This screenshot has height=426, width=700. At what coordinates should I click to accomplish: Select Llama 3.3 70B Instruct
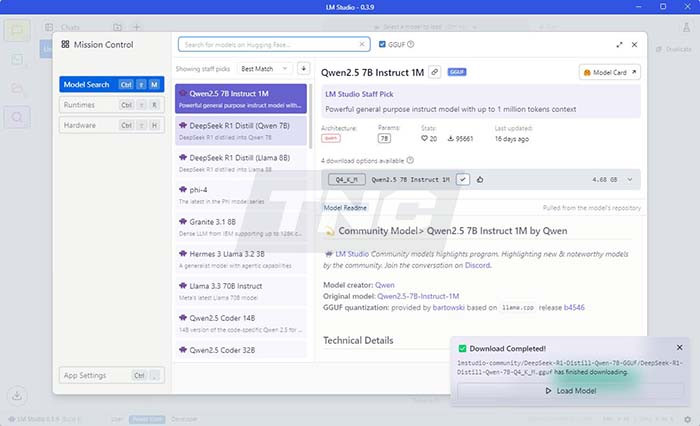241,291
